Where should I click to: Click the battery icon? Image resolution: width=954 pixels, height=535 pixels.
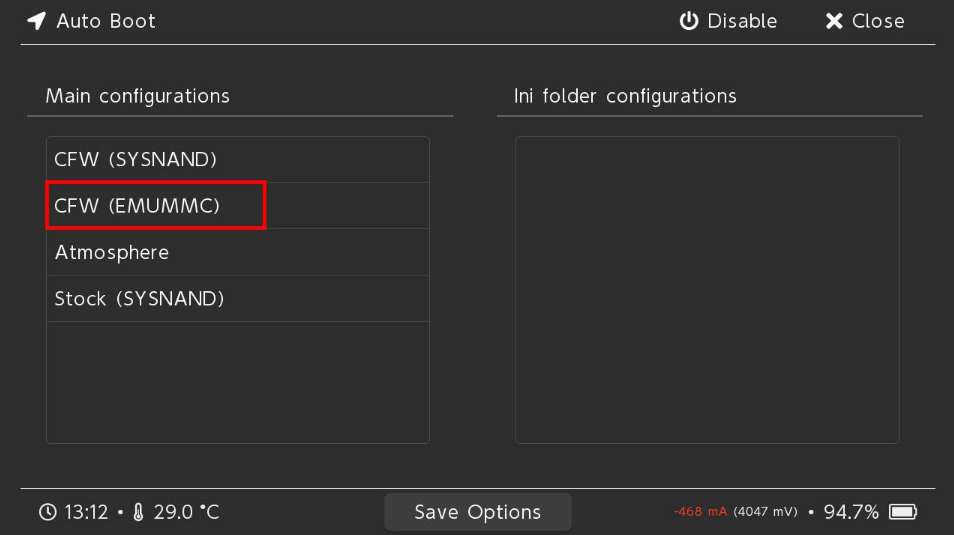click(902, 512)
